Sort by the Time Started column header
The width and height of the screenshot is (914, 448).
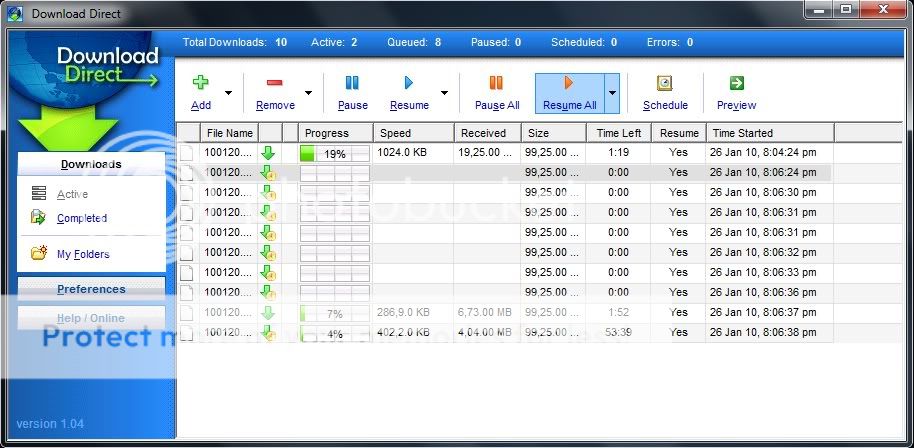770,133
